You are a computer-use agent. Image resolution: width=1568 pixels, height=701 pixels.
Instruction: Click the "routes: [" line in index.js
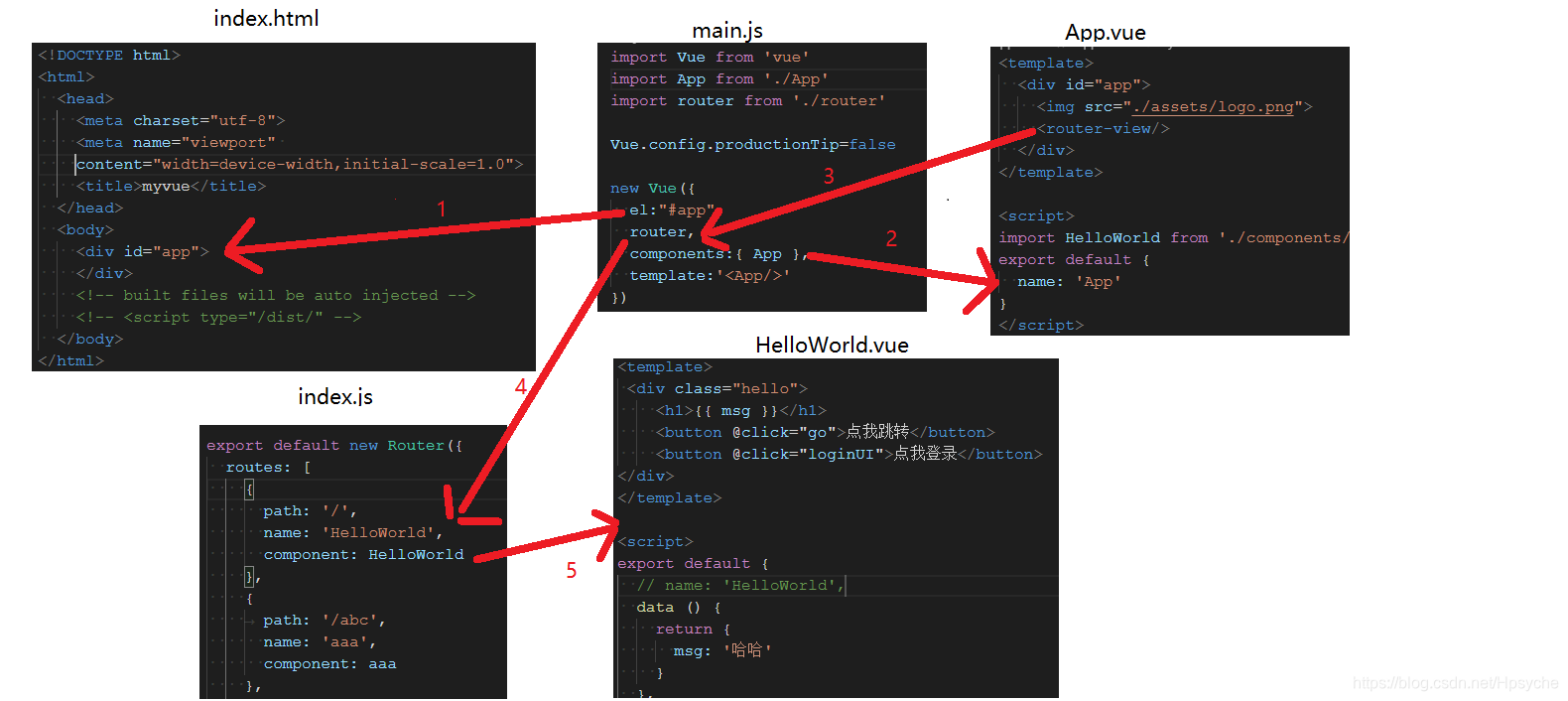[268, 468]
